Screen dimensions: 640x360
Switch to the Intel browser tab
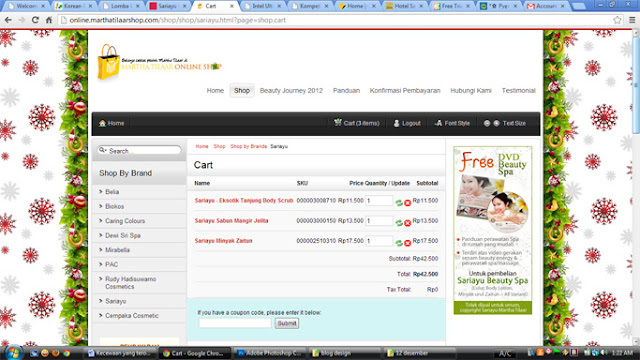[262, 6]
